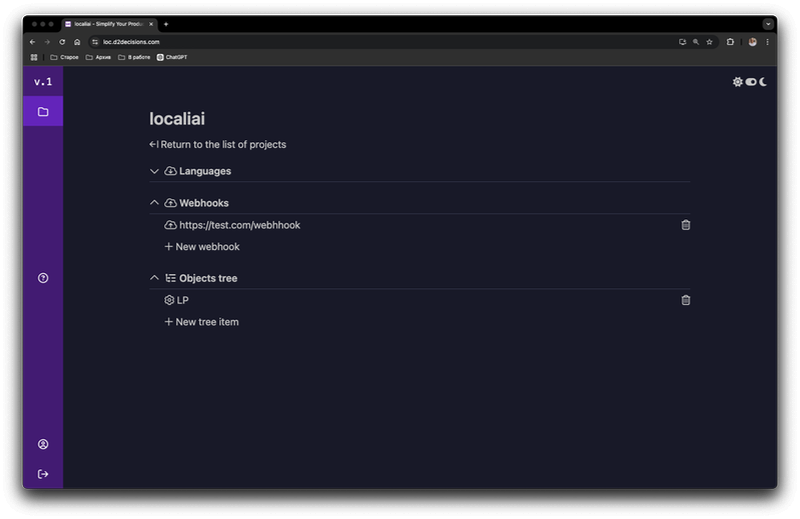
Task: Open the tab search dropdown arrow
Action: (x=768, y=24)
